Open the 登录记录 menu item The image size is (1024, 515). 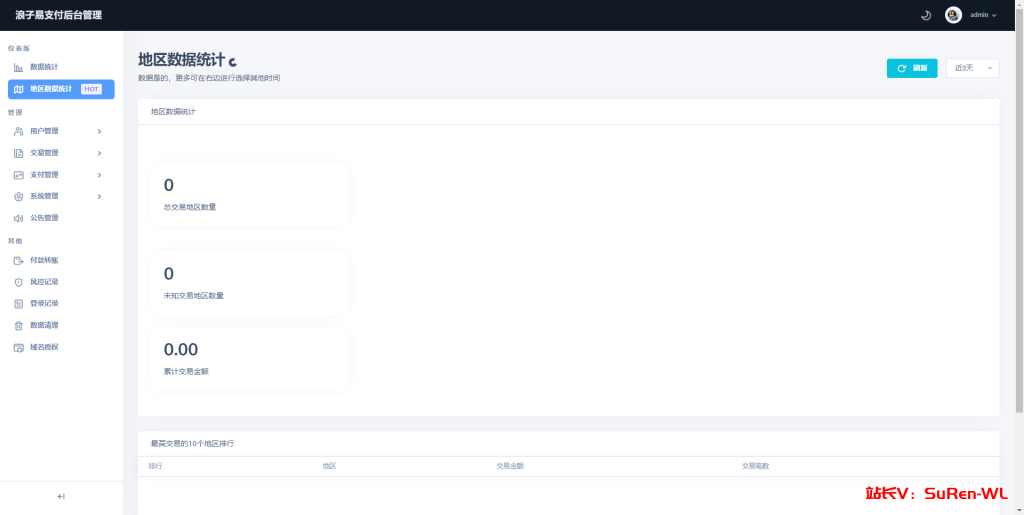pos(61,304)
